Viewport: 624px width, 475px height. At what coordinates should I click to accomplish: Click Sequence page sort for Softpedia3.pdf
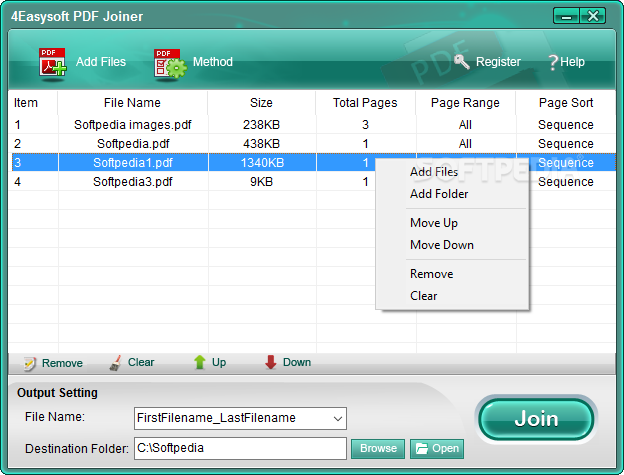pos(566,182)
